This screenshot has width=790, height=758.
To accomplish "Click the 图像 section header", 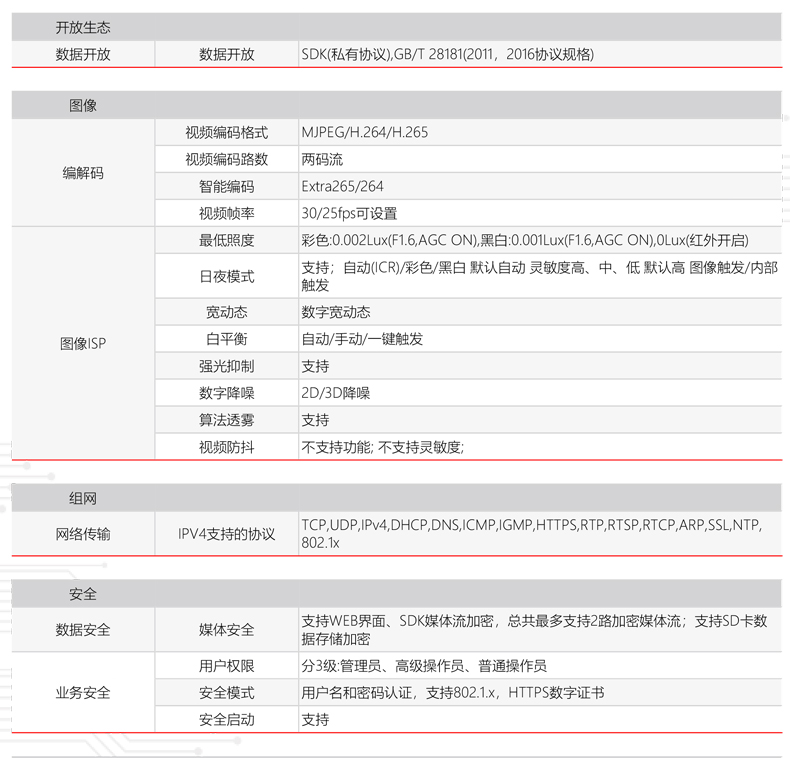I will (x=83, y=106).
